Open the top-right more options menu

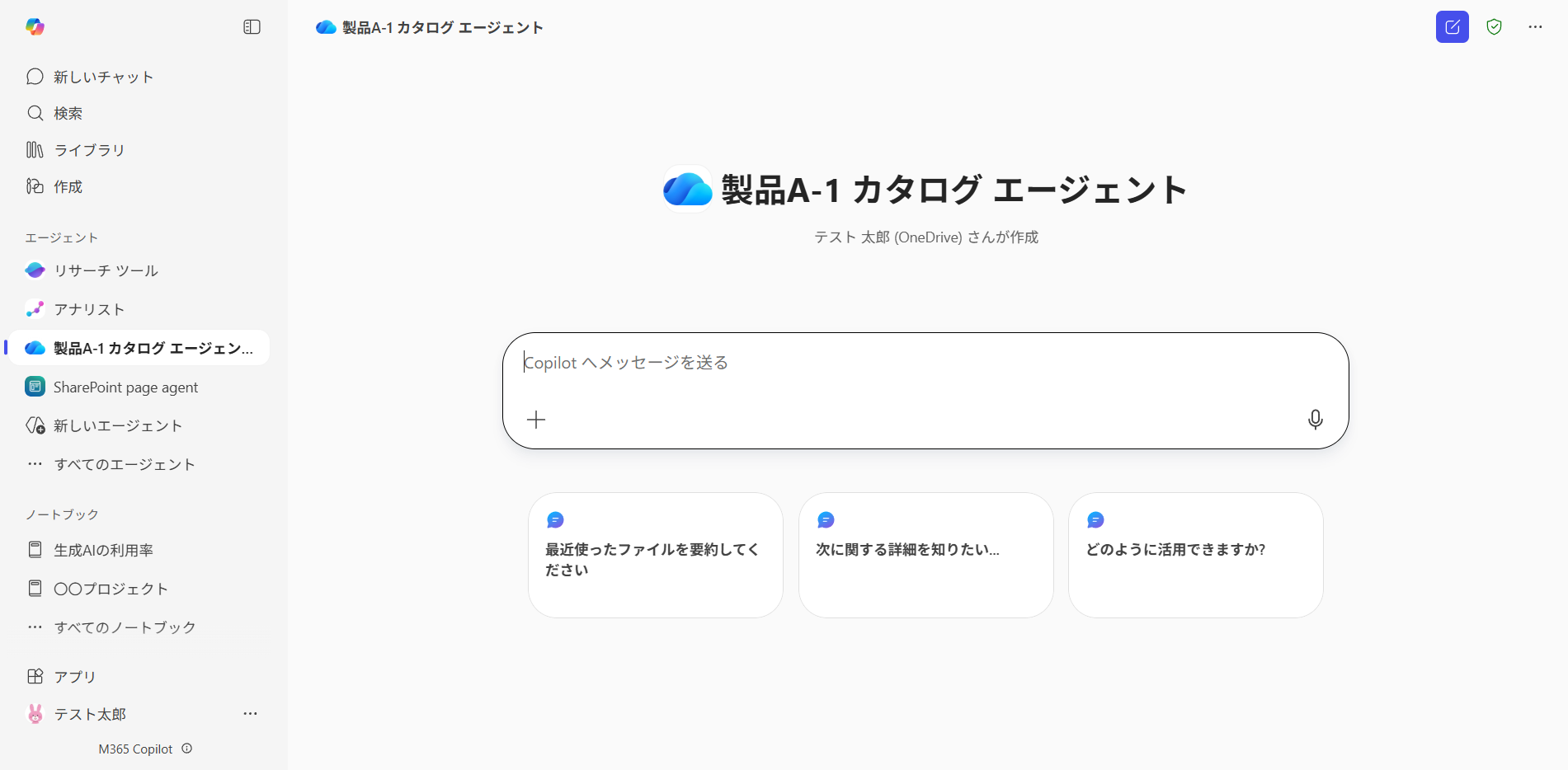tap(1534, 27)
